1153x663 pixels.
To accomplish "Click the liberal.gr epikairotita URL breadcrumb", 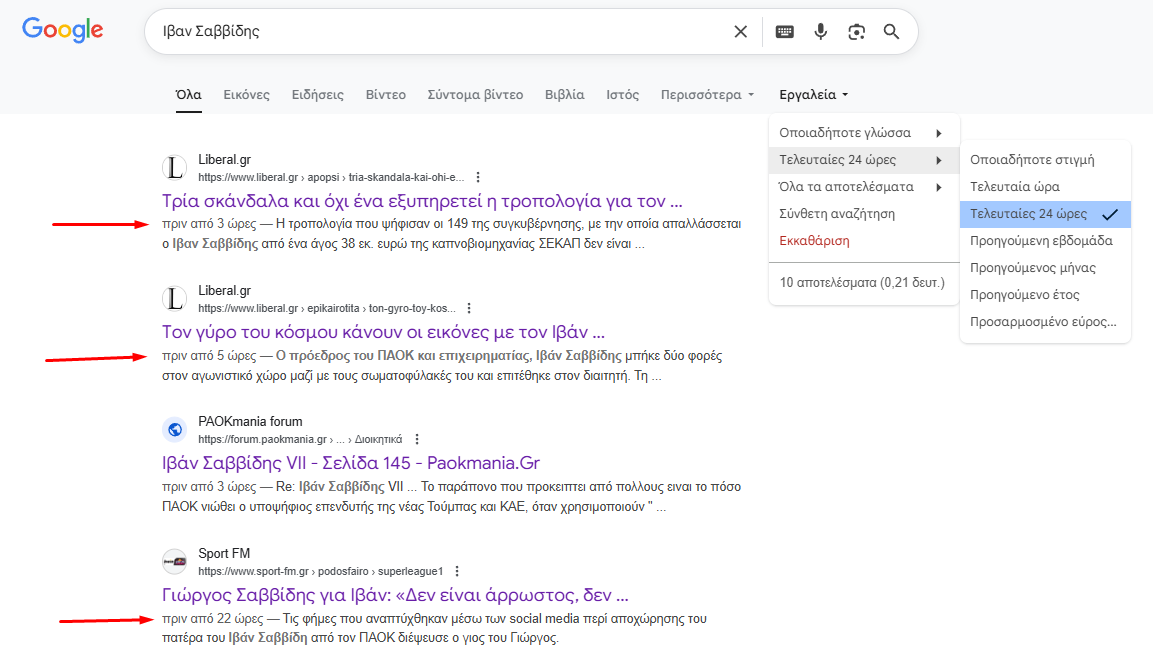I will coord(326,308).
